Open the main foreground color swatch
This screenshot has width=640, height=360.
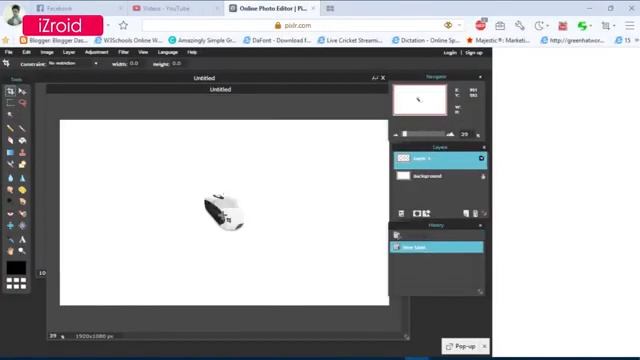pyautogui.click(x=16, y=268)
